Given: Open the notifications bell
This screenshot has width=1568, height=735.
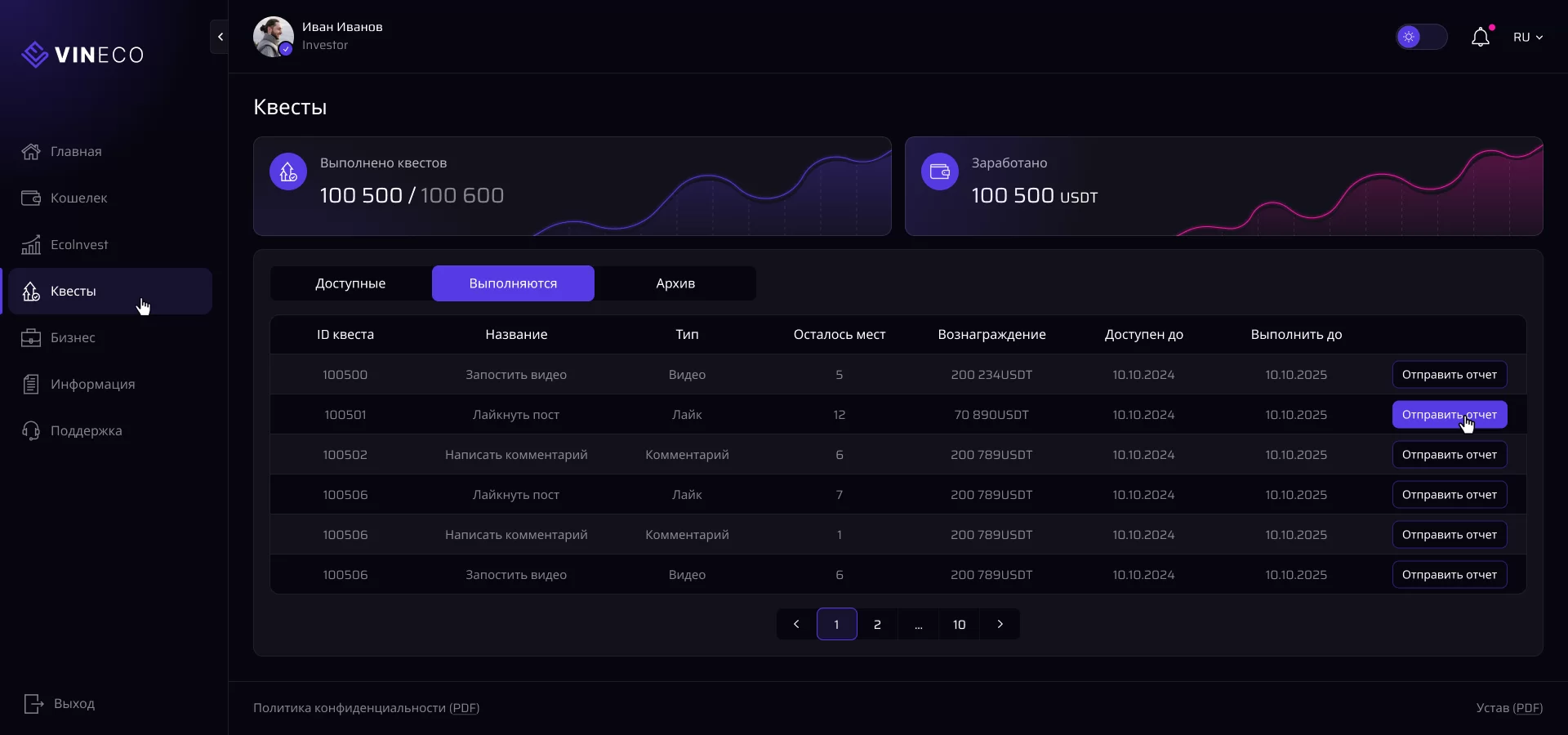Looking at the screenshot, I should click(x=1480, y=38).
